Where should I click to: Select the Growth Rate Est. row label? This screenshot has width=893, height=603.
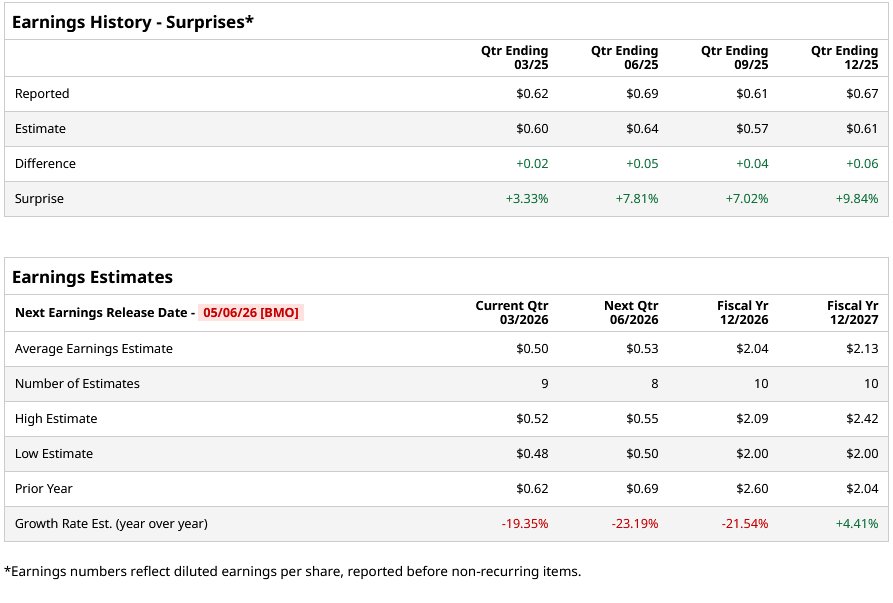[111, 524]
